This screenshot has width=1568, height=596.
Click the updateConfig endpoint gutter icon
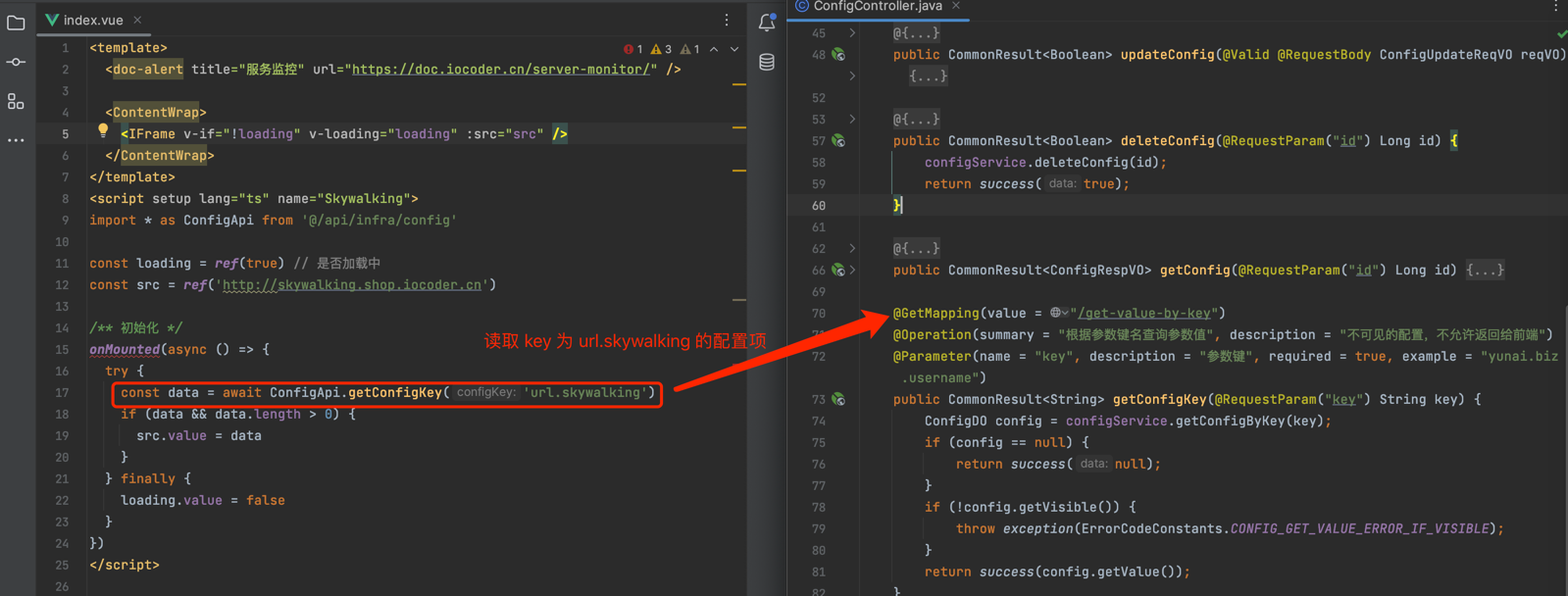coord(838,55)
